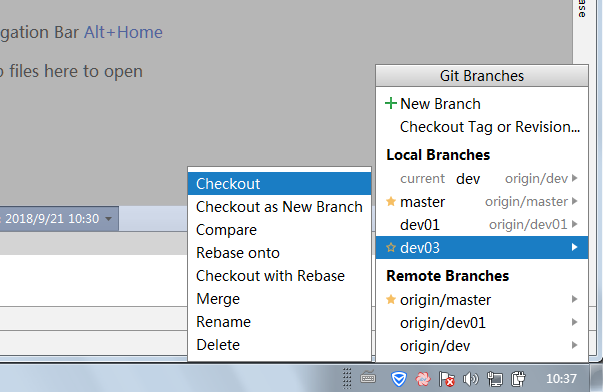Open the date dropdown showing 2018/9/21 10:30

point(109,219)
